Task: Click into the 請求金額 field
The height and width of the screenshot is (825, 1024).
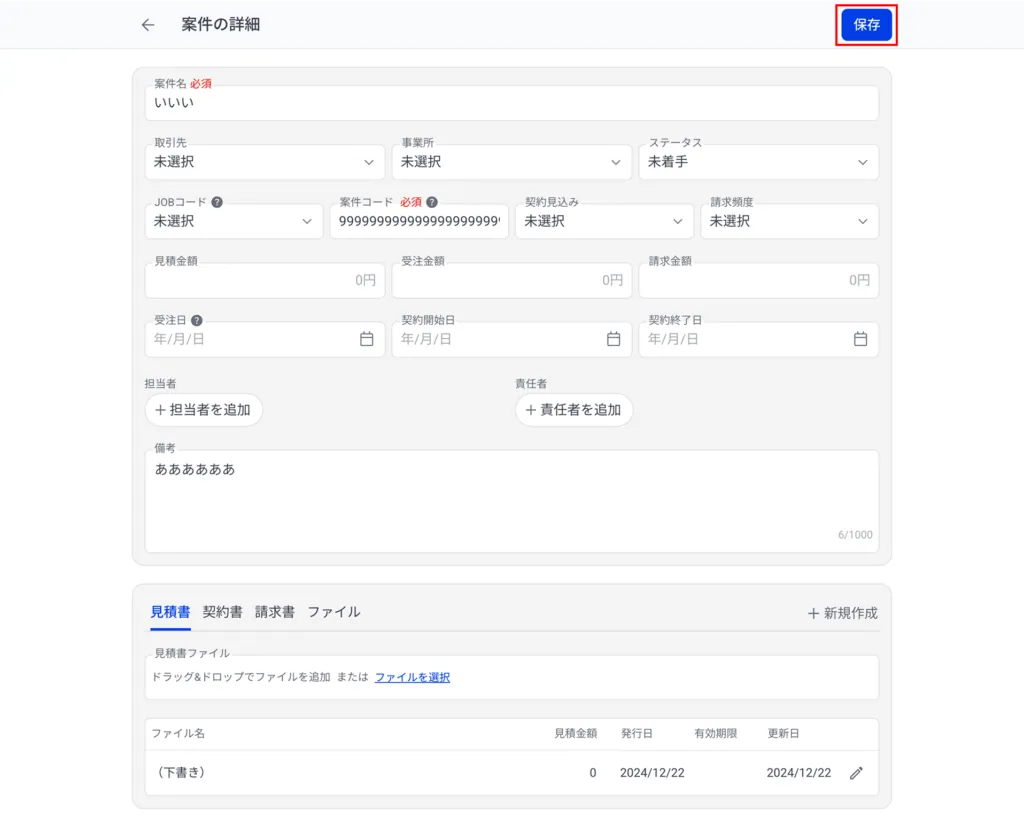Action: 758,280
